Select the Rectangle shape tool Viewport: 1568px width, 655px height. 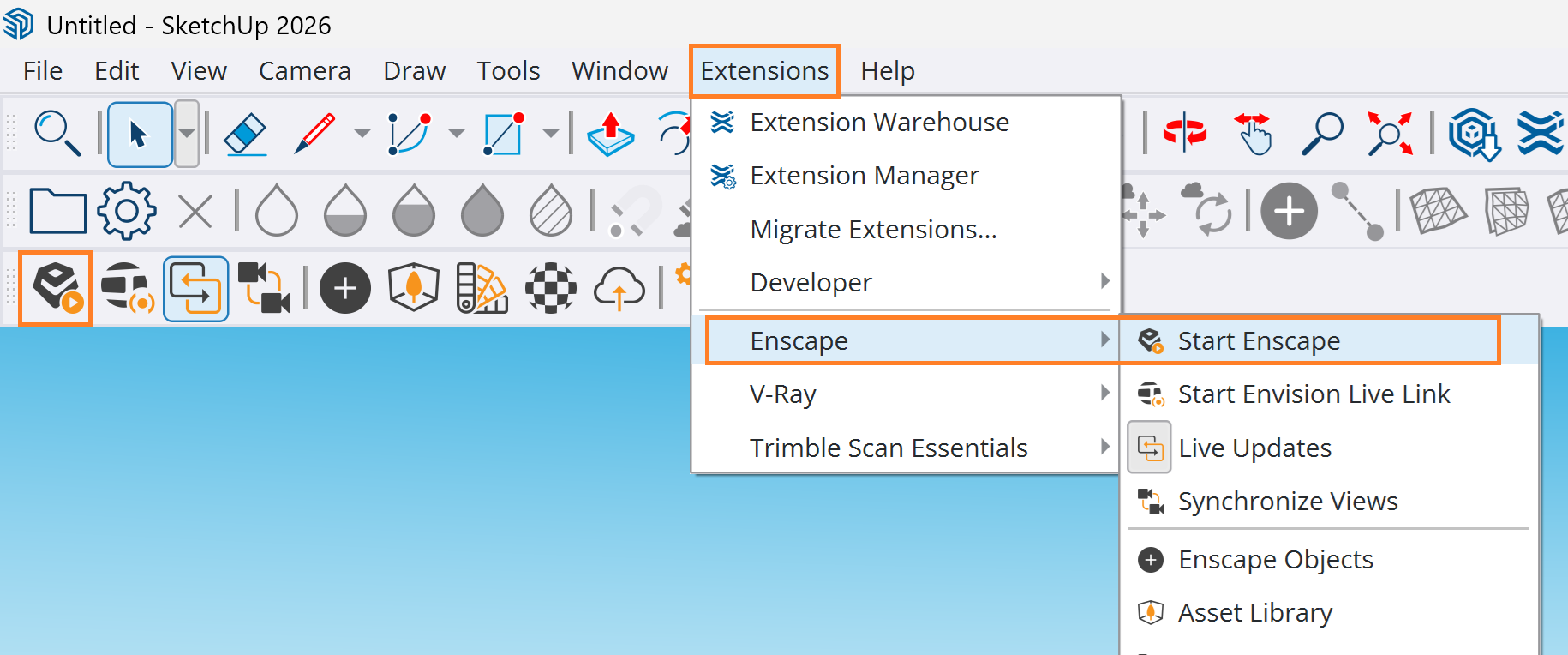click(503, 134)
